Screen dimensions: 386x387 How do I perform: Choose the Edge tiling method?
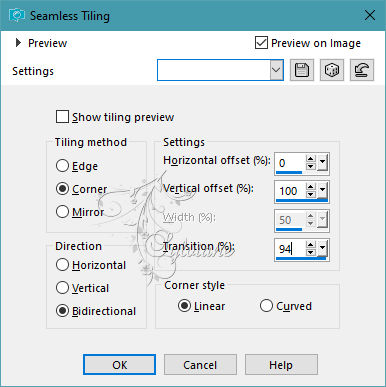point(62,166)
